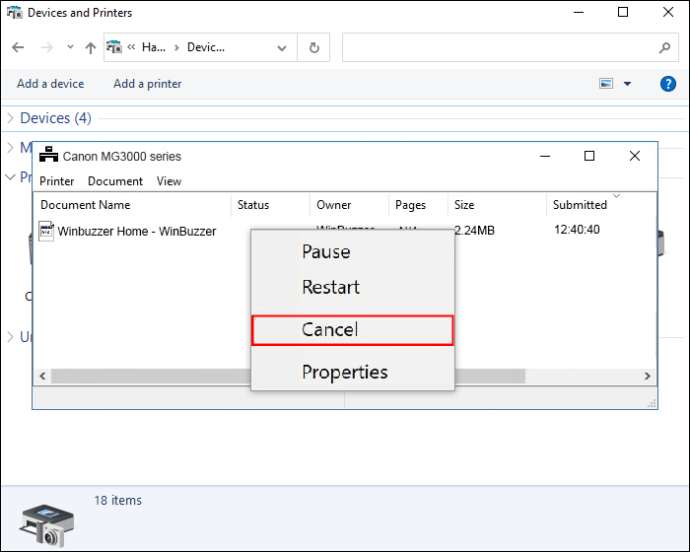Open Properties from the context menu
Image resolution: width=690 pixels, height=552 pixels.
(352, 372)
